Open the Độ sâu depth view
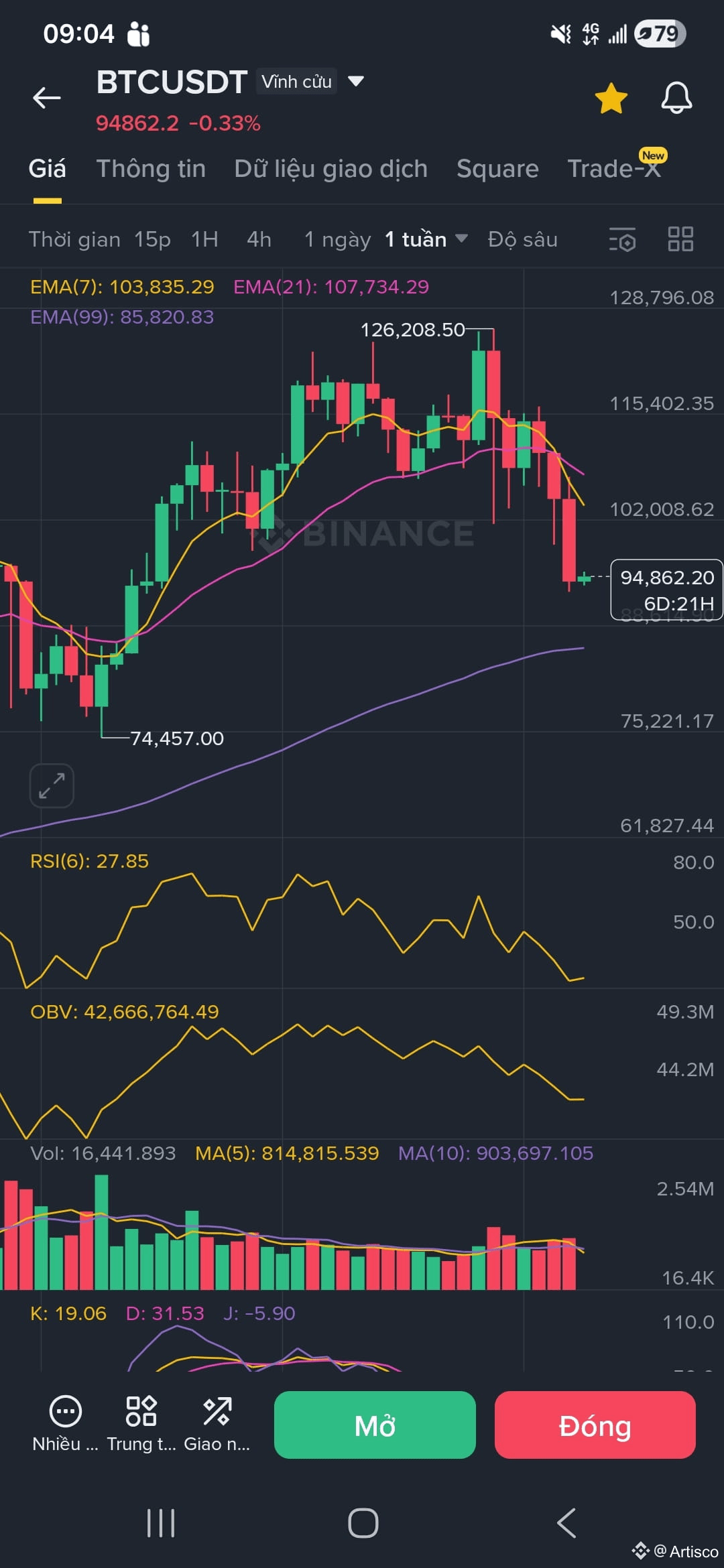Image resolution: width=724 pixels, height=1568 pixels. click(523, 239)
